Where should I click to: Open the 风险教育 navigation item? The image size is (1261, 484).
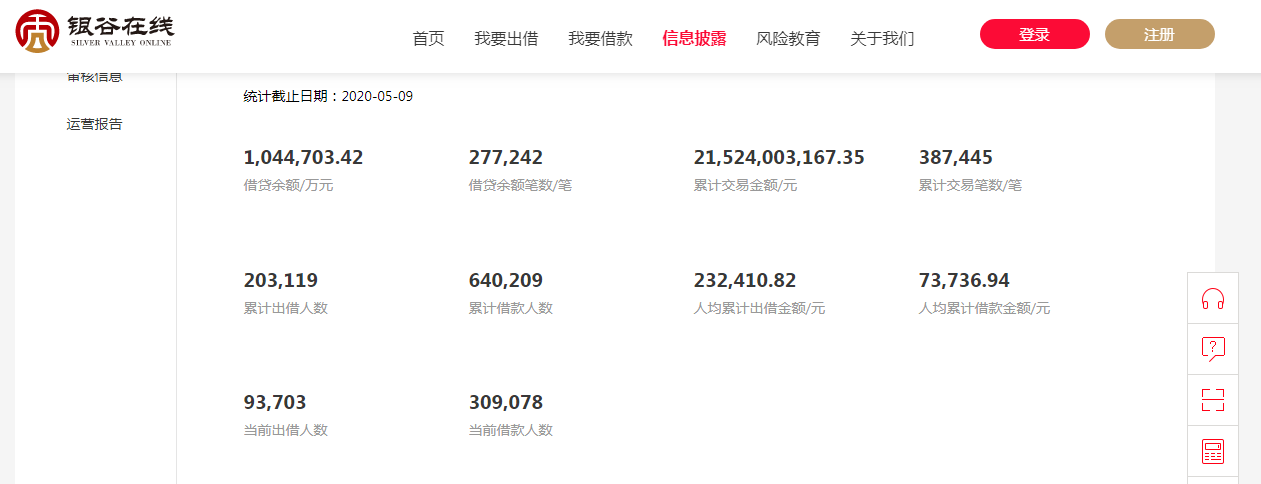(788, 38)
